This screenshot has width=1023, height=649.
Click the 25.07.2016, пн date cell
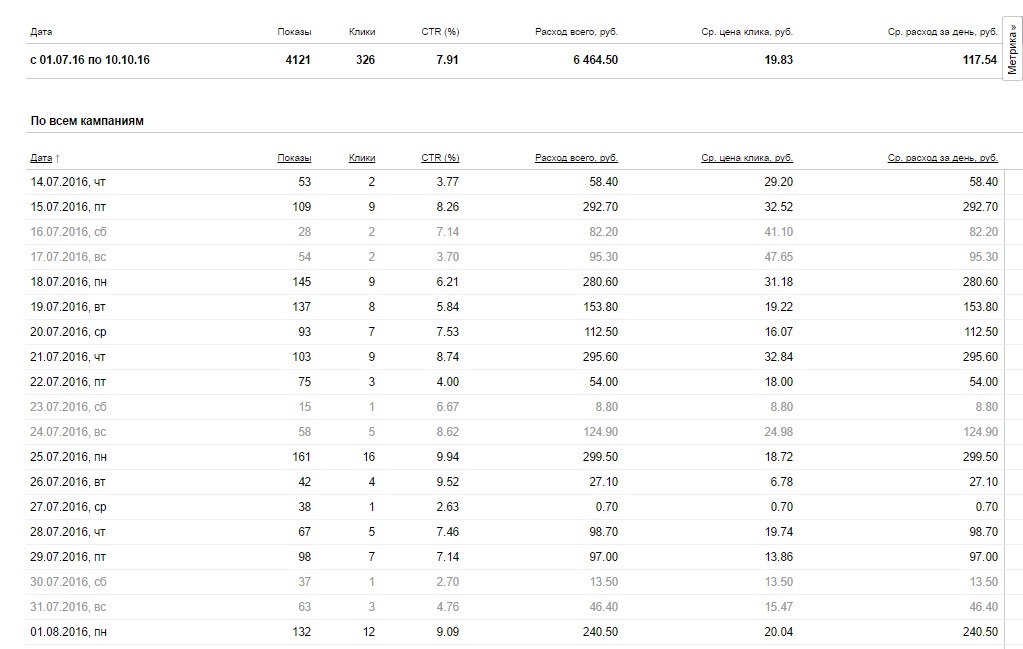pos(68,457)
